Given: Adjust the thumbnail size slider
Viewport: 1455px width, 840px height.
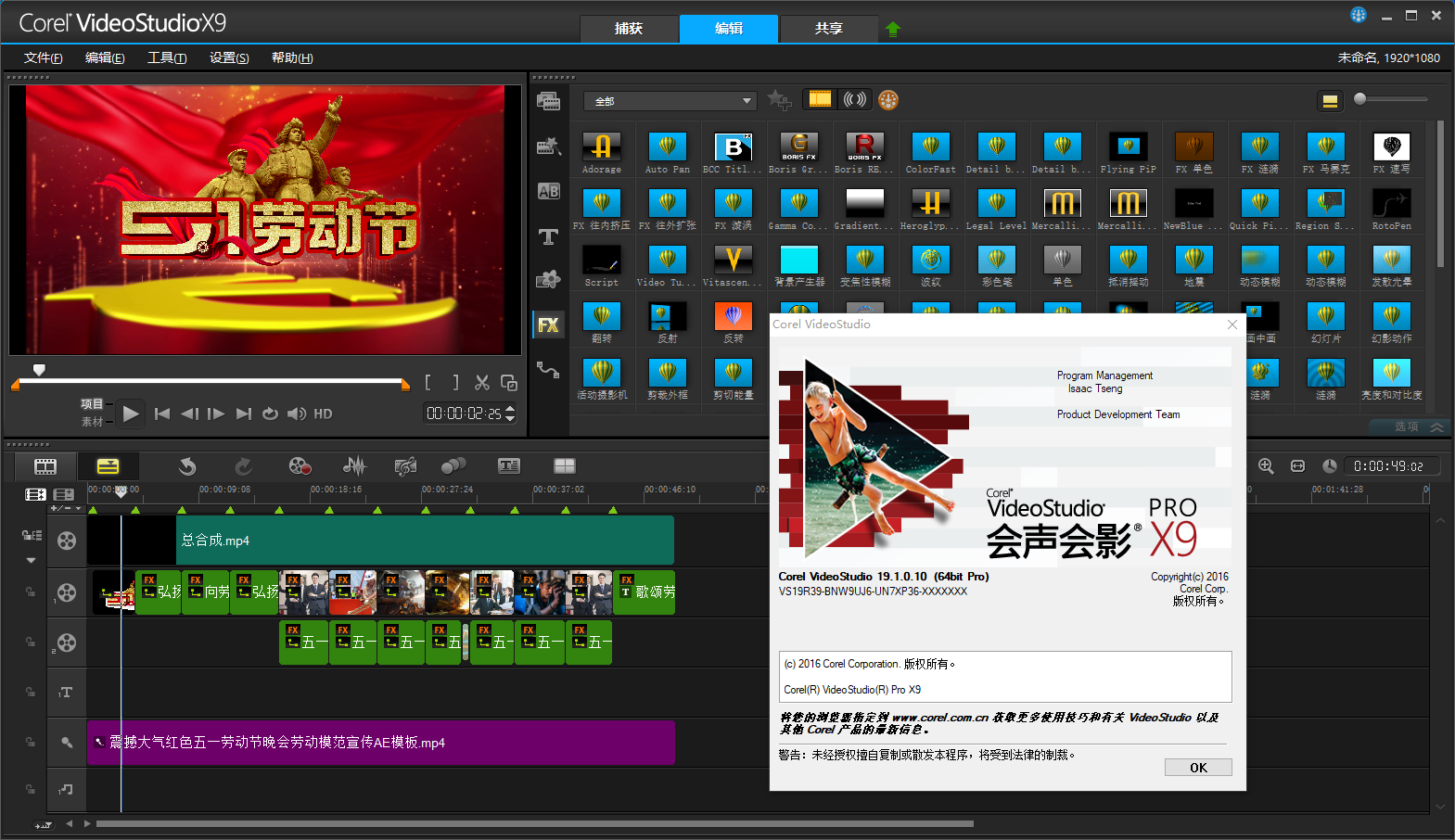Looking at the screenshot, I should click(x=1360, y=98).
